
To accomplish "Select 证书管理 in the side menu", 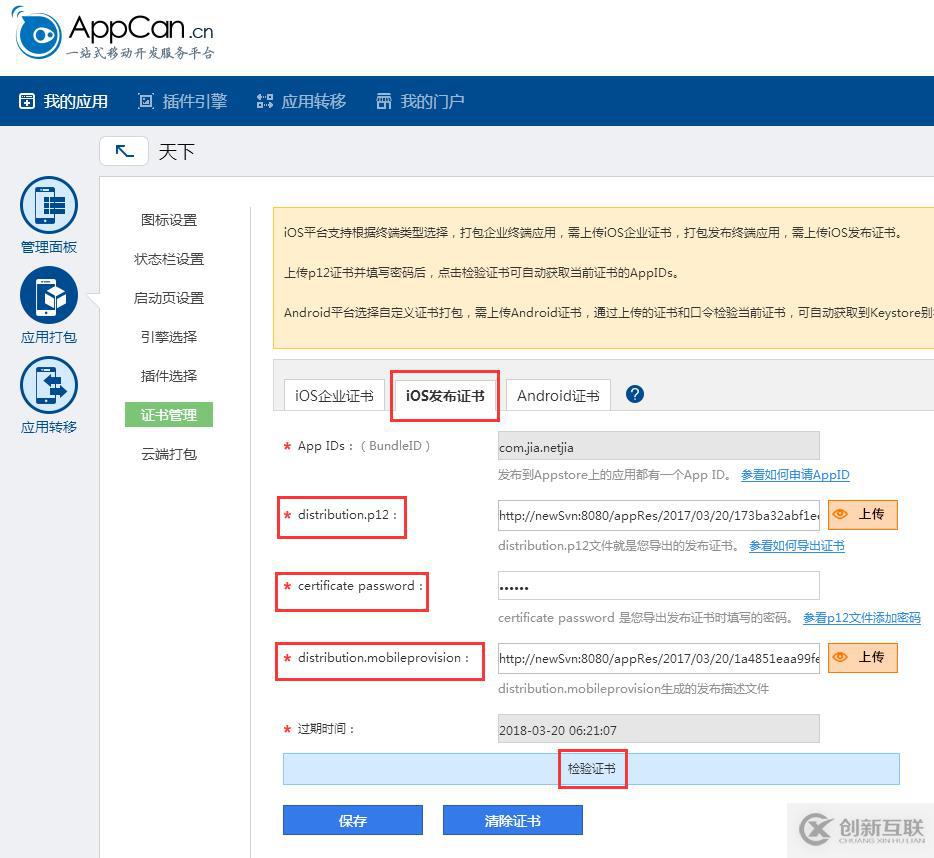I will point(169,415).
